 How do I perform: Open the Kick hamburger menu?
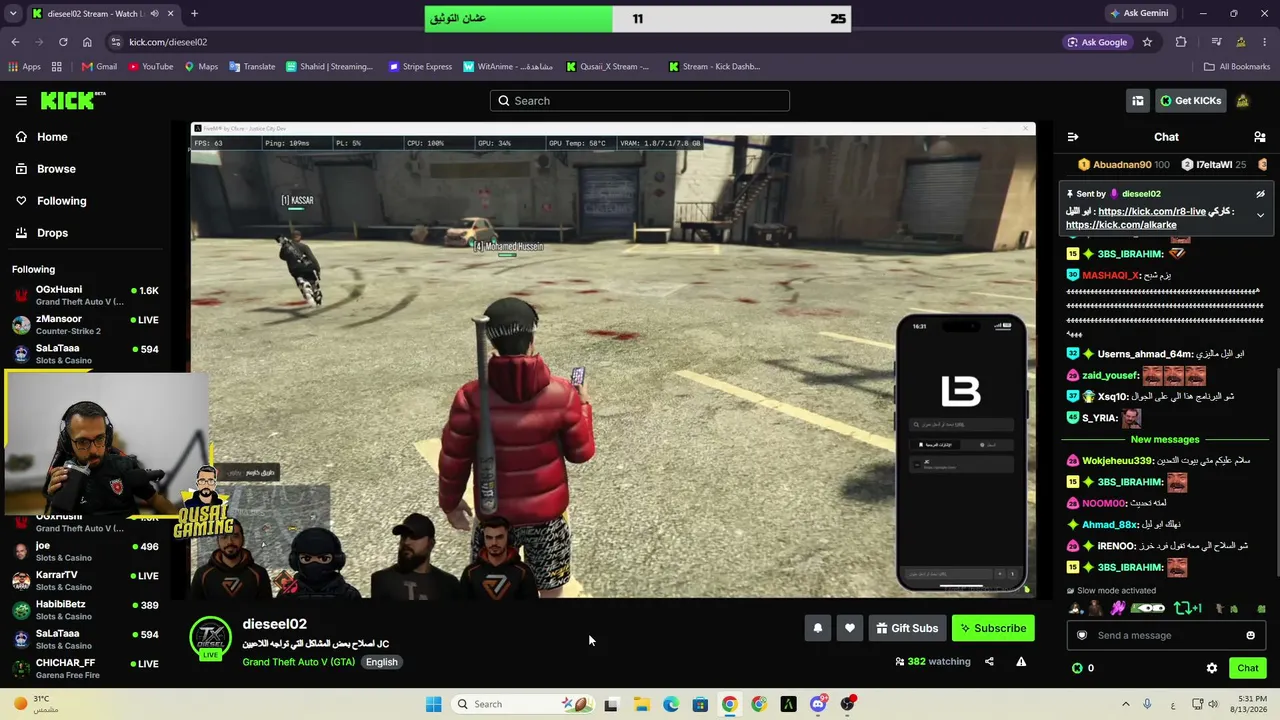click(21, 101)
